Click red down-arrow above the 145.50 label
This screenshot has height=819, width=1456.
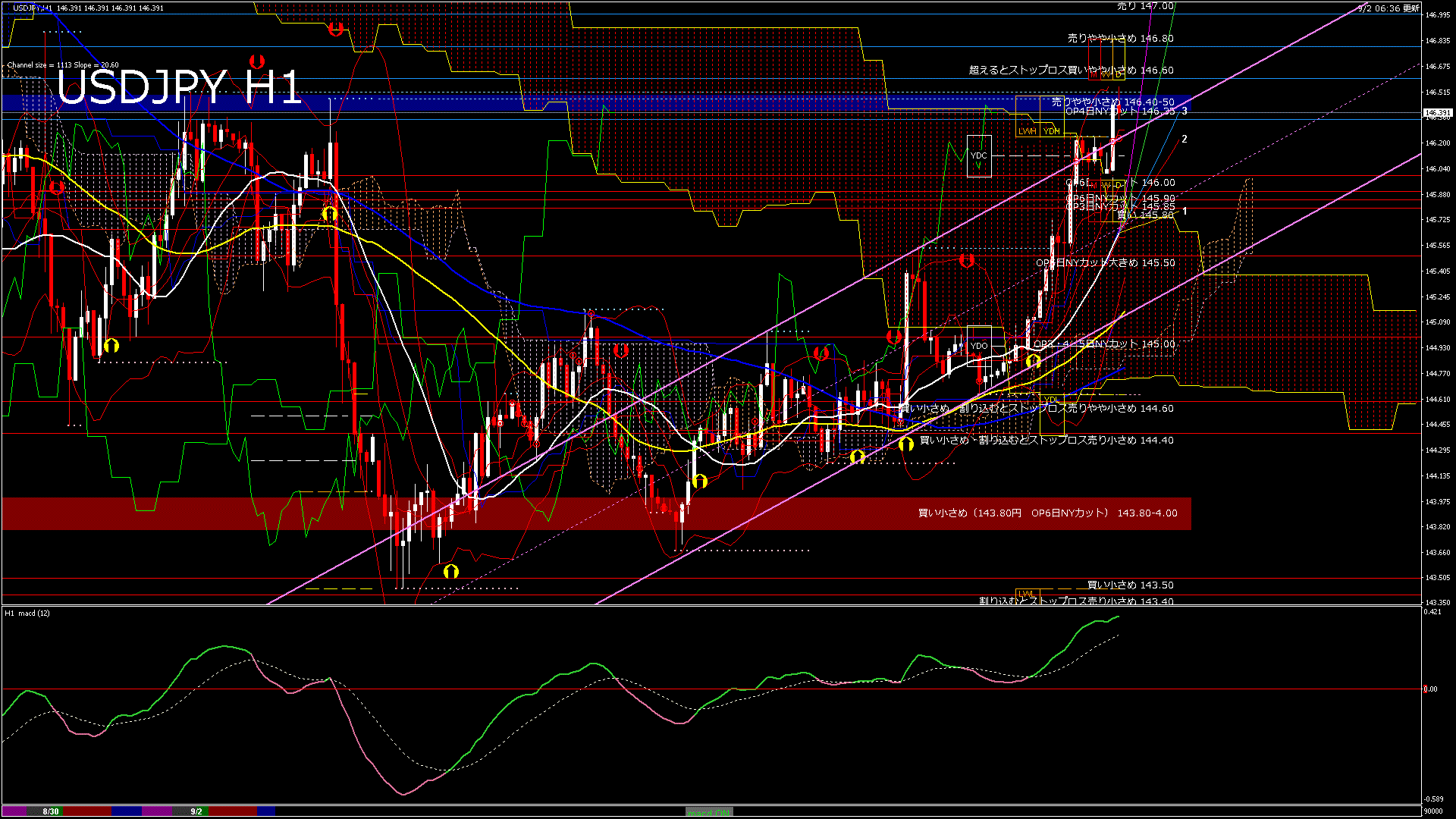tap(966, 261)
